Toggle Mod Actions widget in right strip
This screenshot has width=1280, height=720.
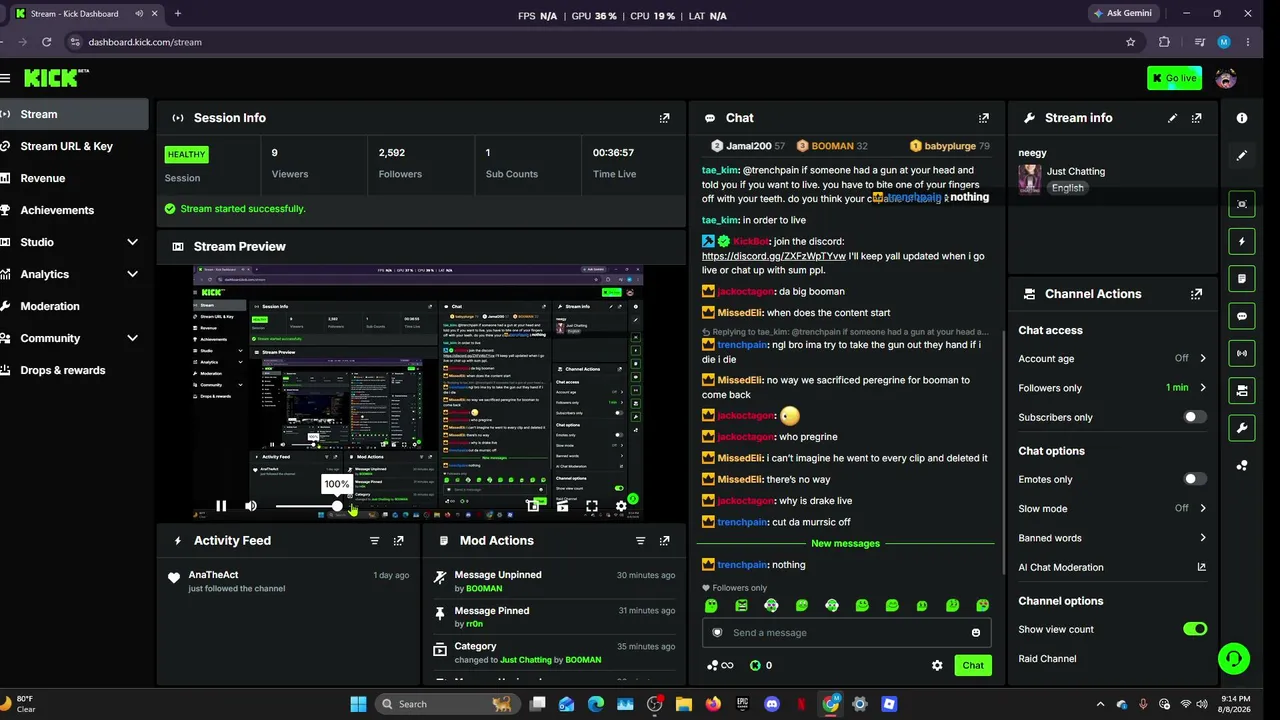coord(1242,279)
